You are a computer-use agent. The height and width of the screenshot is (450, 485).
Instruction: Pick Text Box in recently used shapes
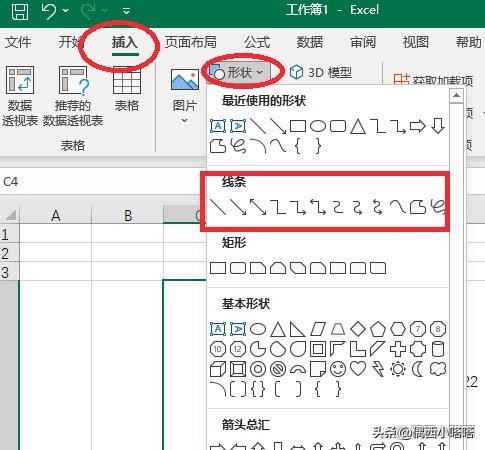click(x=218, y=126)
